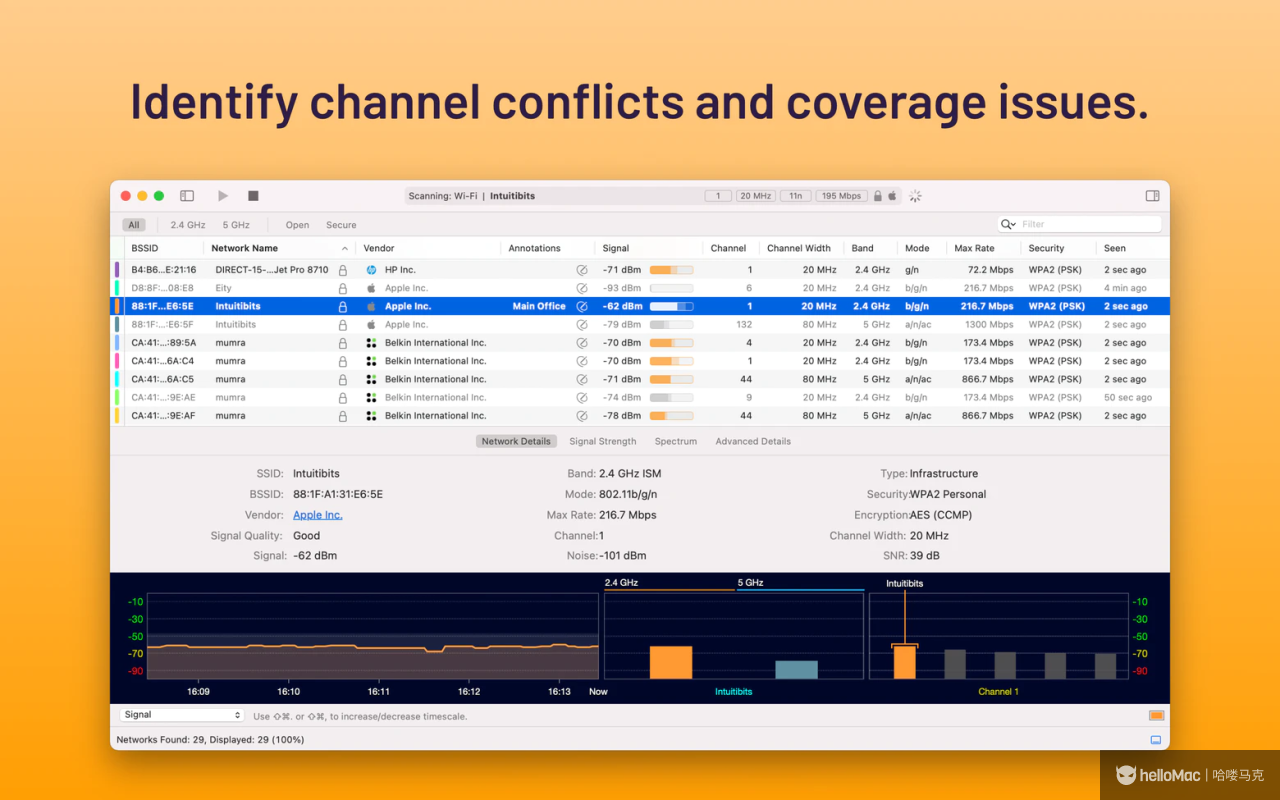Viewport: 1280px width, 800px height.
Task: Select the Eity network row
Action: pyautogui.click(x=640, y=288)
